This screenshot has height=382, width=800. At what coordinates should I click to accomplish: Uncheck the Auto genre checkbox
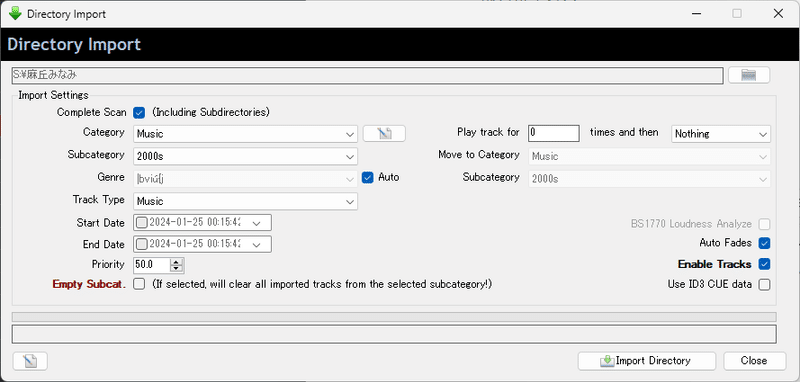[x=367, y=177]
